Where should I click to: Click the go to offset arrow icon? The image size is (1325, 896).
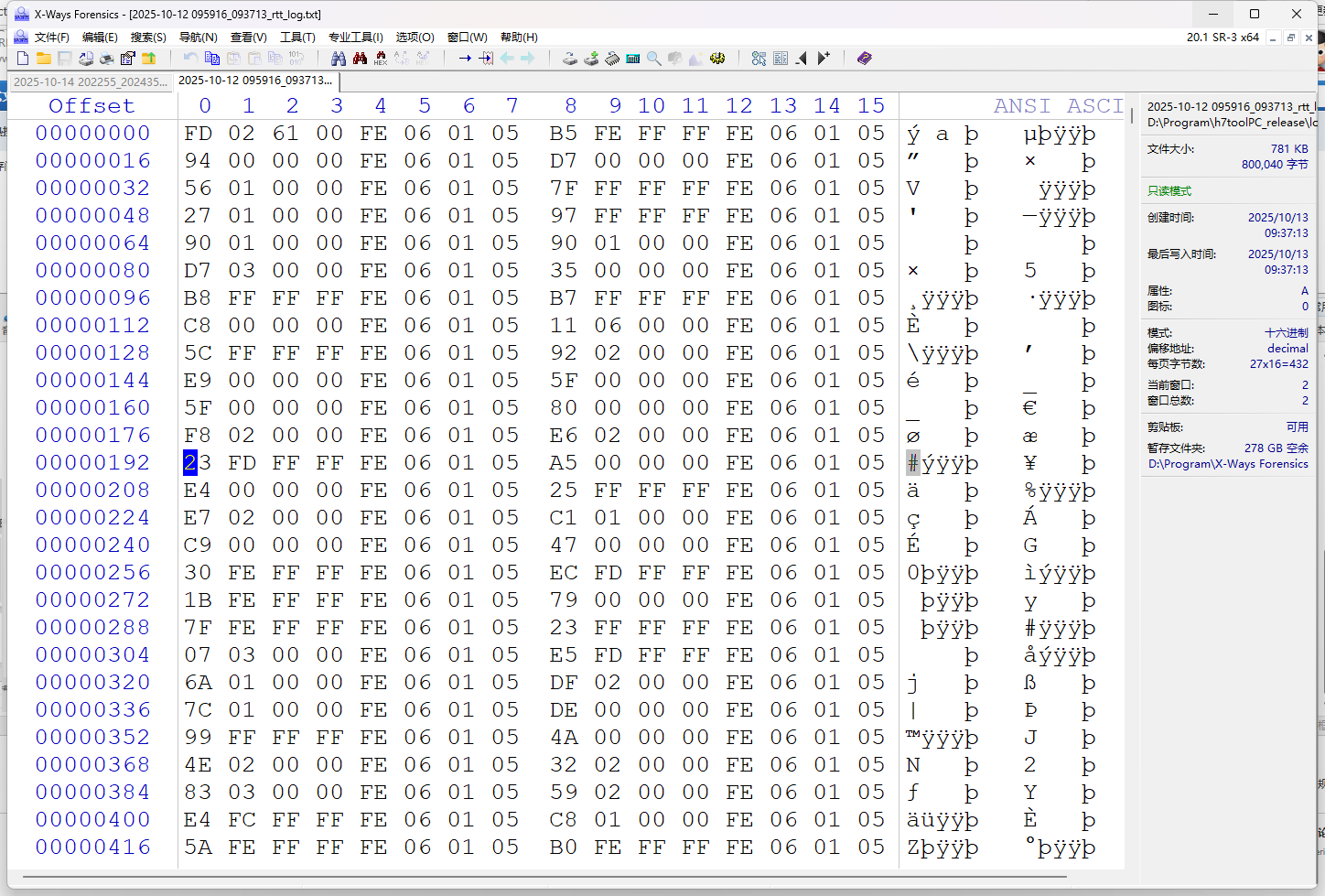click(465, 59)
